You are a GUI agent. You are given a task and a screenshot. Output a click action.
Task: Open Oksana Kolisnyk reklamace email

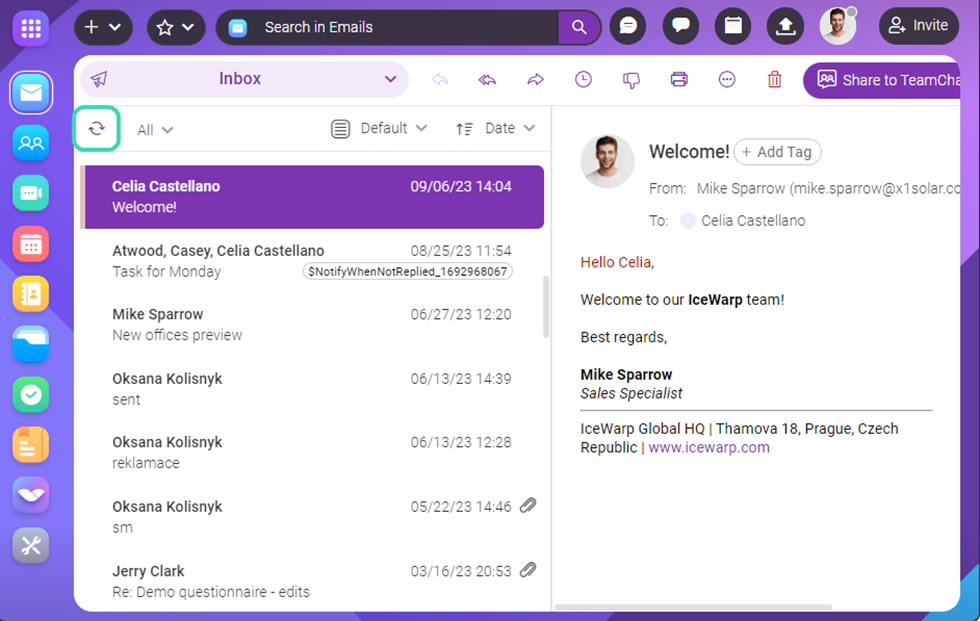(x=312, y=453)
